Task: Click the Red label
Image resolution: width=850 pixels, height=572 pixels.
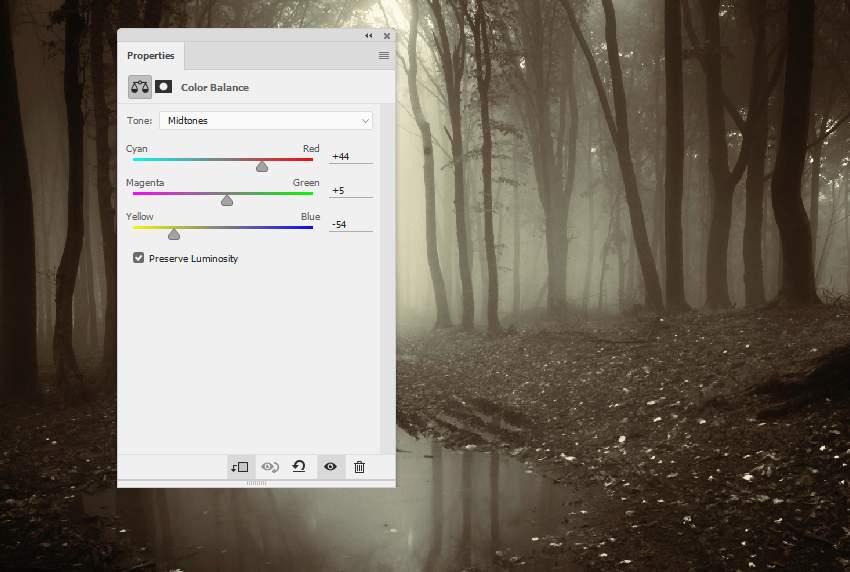Action: point(311,149)
